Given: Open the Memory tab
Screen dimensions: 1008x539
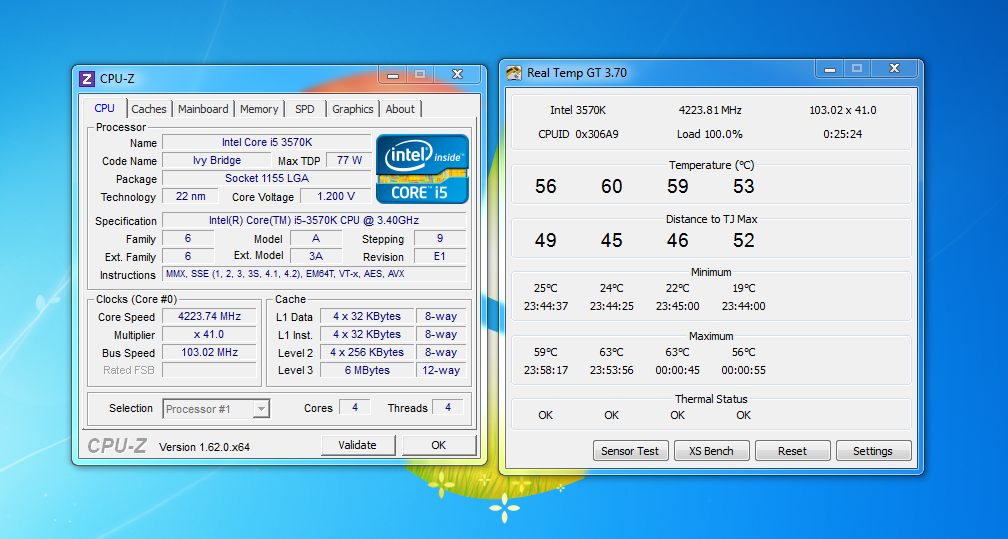Looking at the screenshot, I should click(259, 109).
